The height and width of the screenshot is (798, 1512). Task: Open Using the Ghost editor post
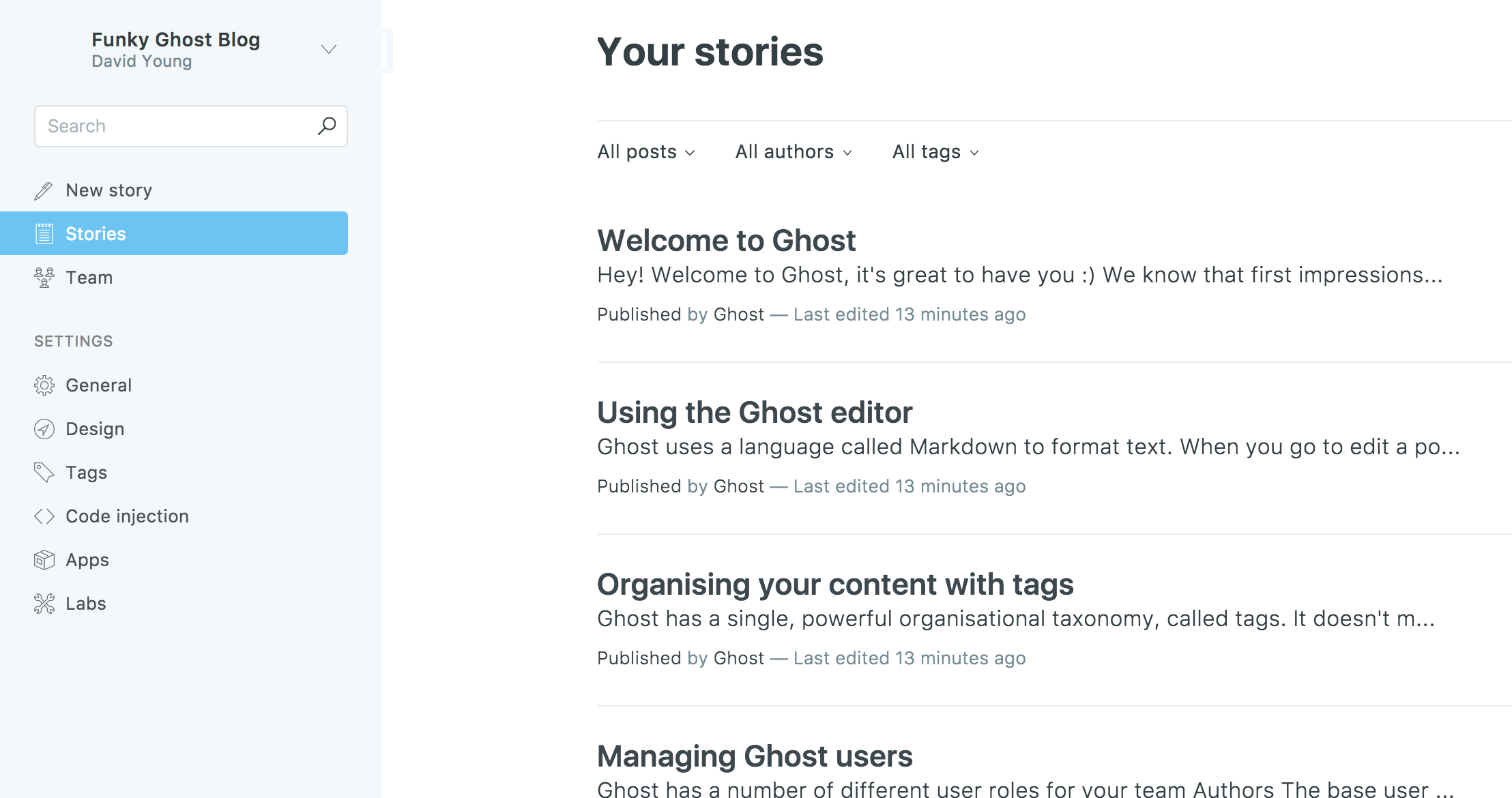754,413
